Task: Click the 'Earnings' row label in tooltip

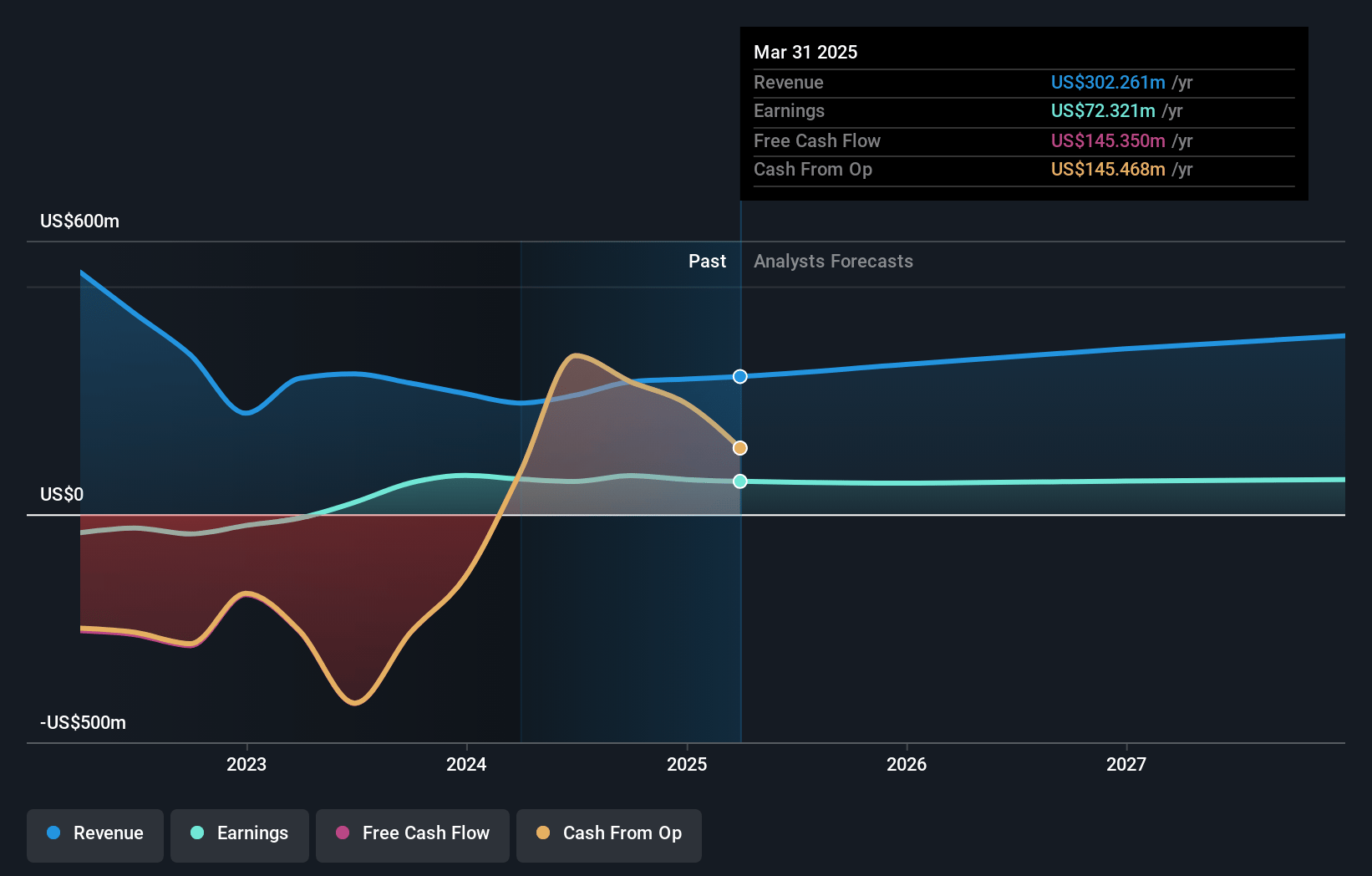Action: (789, 110)
